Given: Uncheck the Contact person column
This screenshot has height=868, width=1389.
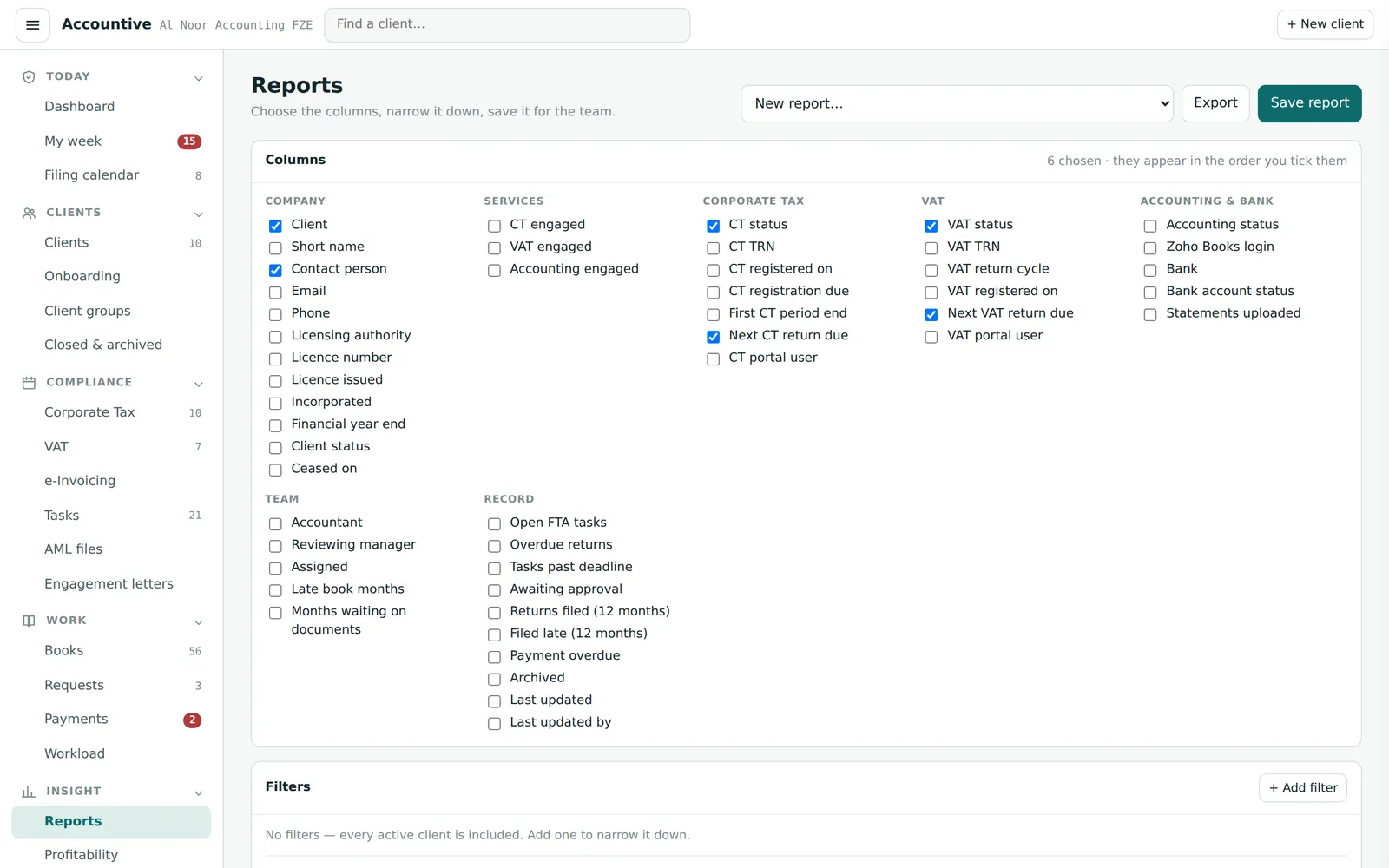Looking at the screenshot, I should pyautogui.click(x=275, y=270).
